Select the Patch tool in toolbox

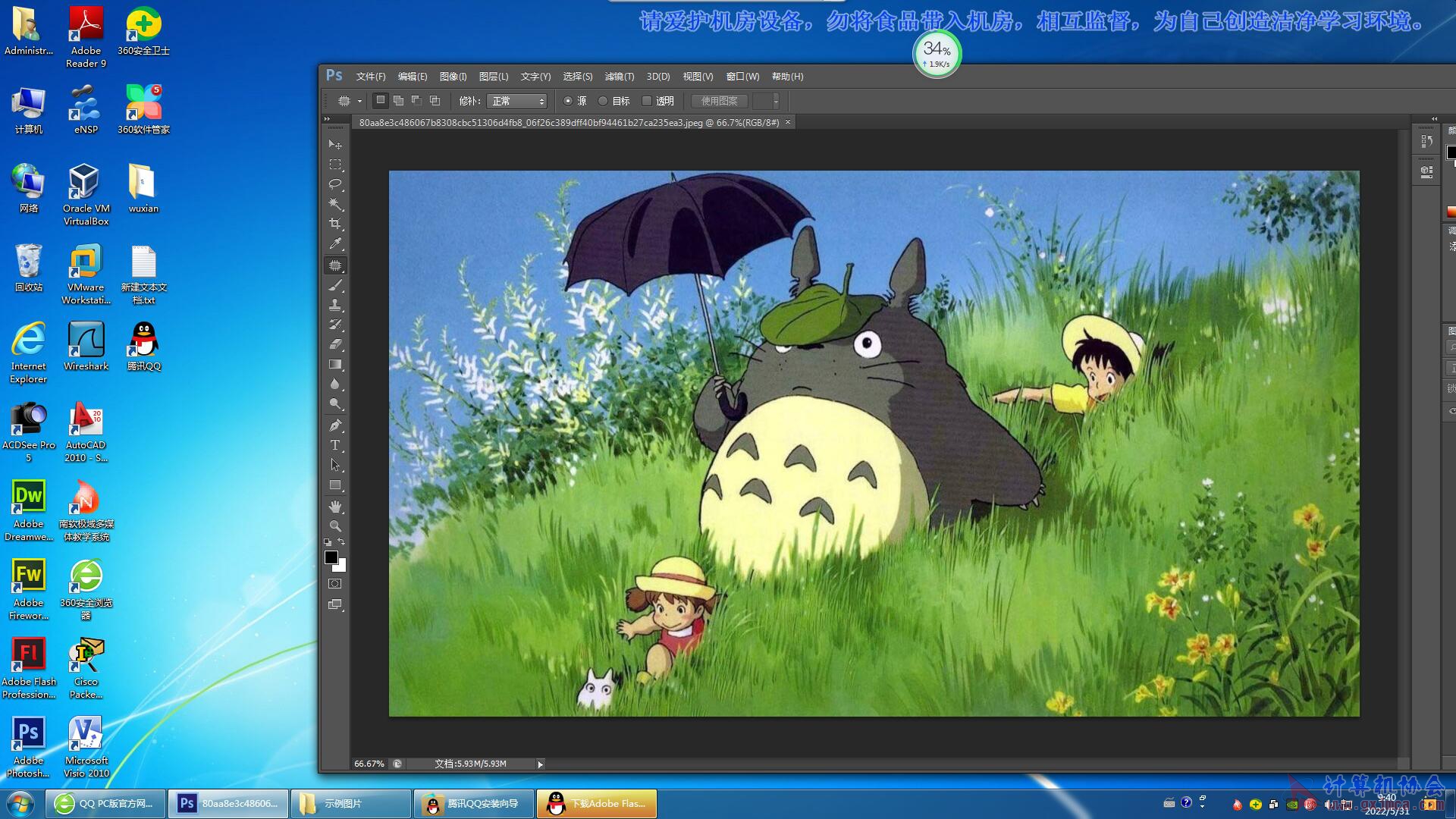click(x=335, y=265)
